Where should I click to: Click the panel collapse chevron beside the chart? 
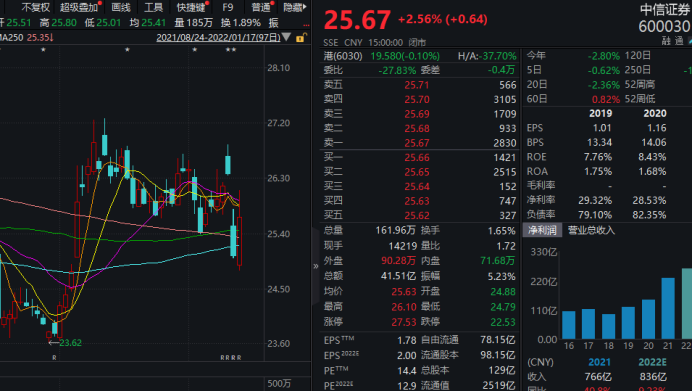(316, 266)
